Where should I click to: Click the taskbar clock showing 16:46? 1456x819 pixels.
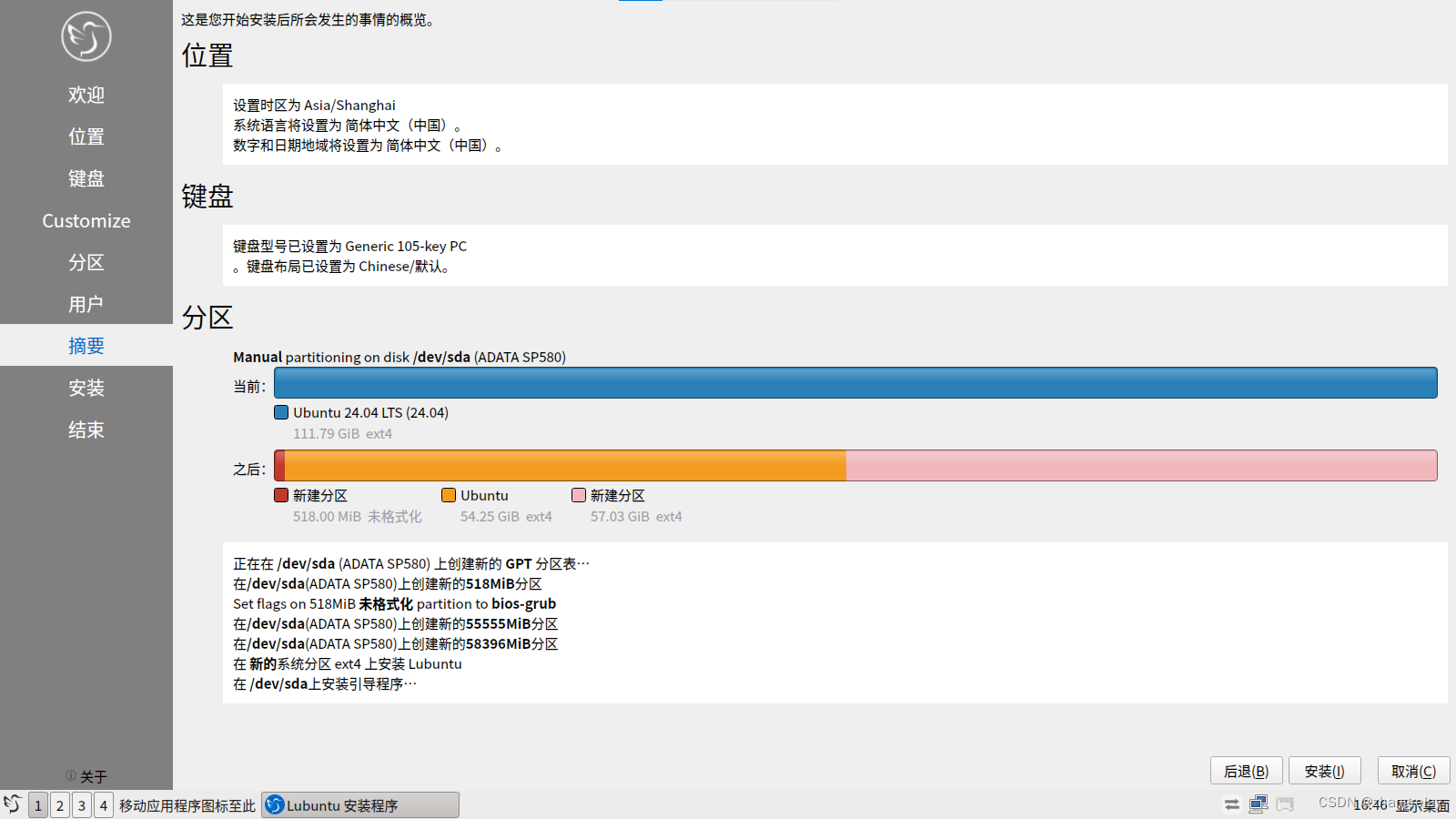[1370, 805]
